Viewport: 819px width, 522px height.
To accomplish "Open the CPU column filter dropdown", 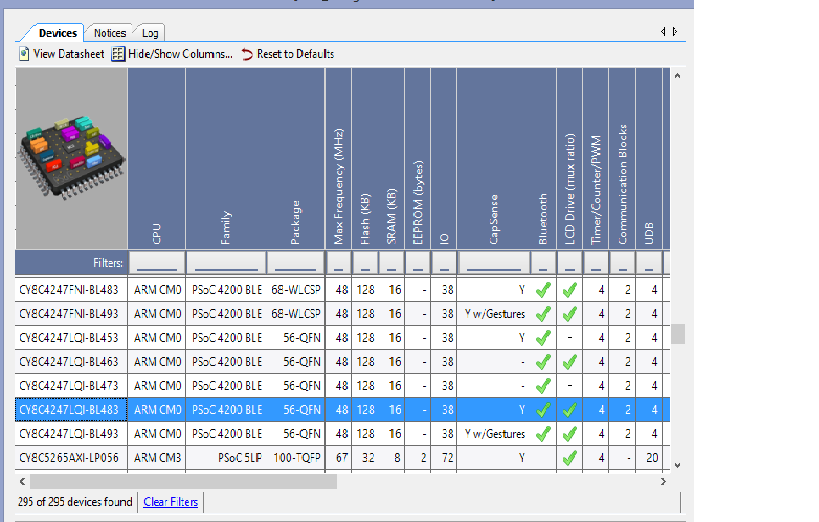I will [156, 264].
